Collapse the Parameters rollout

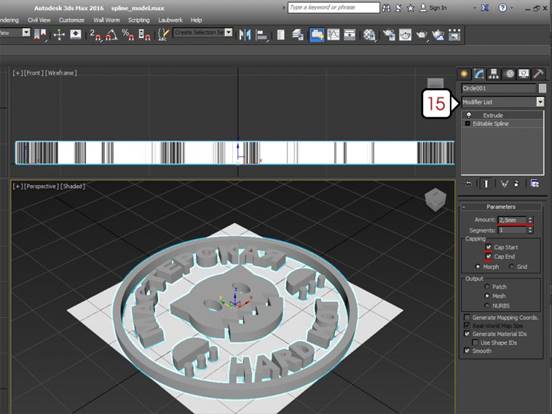tap(501, 207)
